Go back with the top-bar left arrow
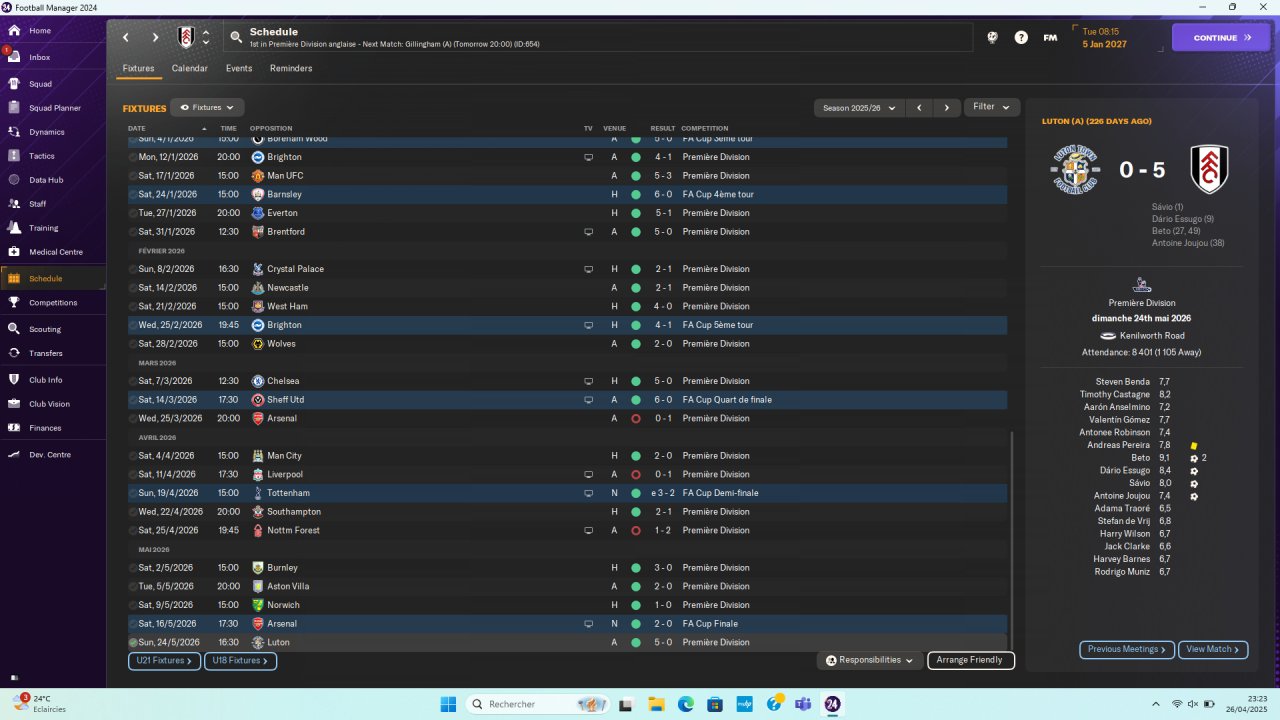The height and width of the screenshot is (720, 1280). click(x=126, y=38)
